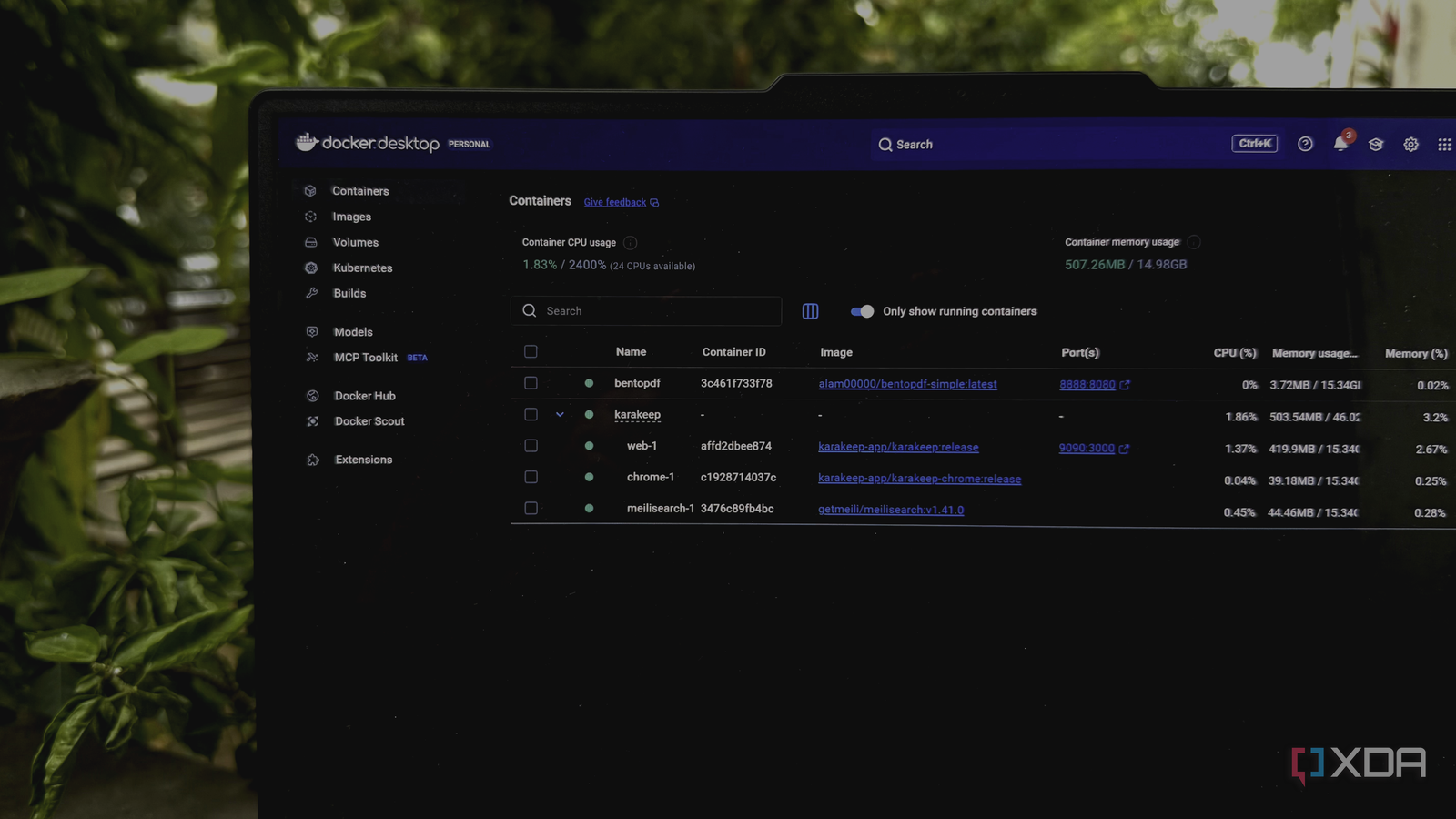Check the bentopdf container checkbox

[x=531, y=383]
